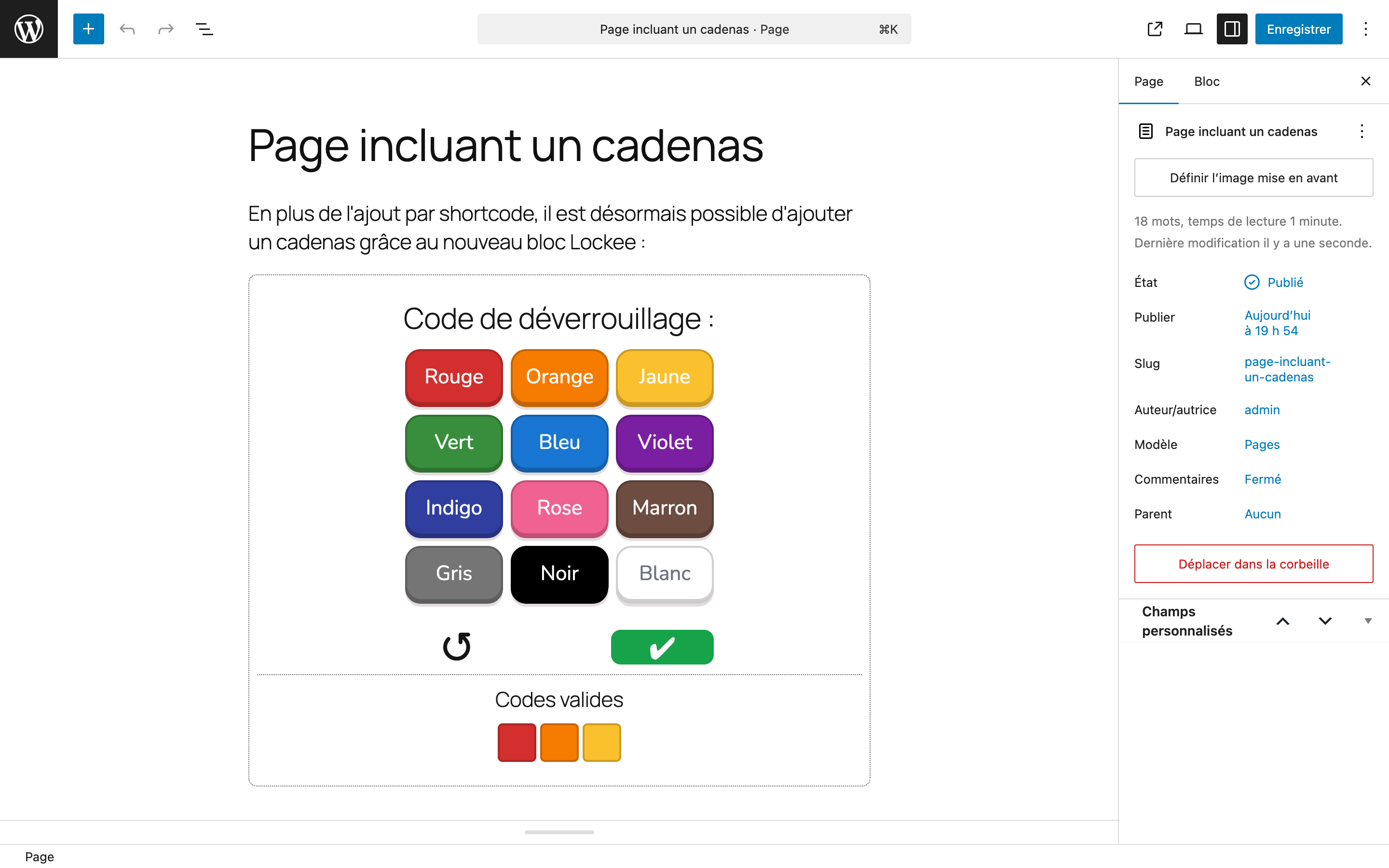Viewport: 1389px width, 868px height.
Task: Select the Bleu color button
Action: point(559,443)
